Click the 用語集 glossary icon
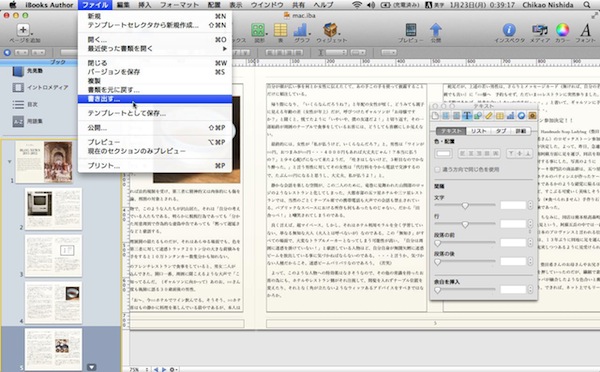This screenshot has width=600, height=372. (18, 121)
